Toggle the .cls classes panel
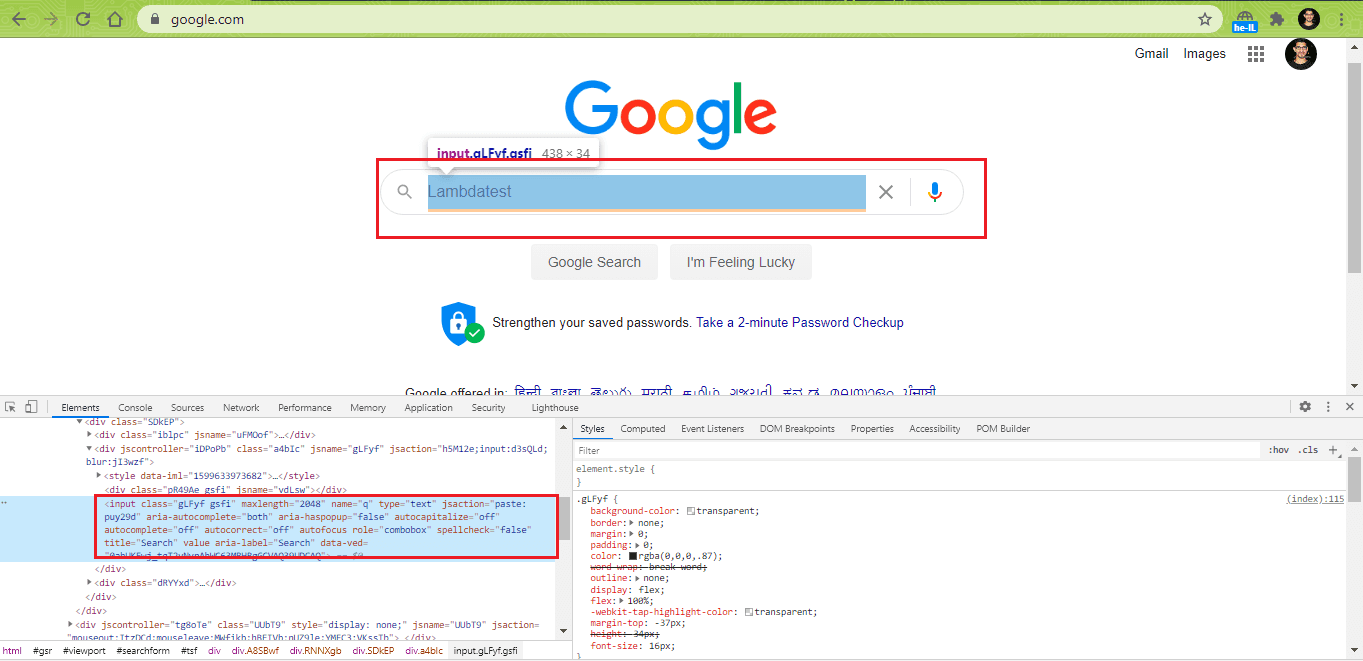 (1308, 450)
